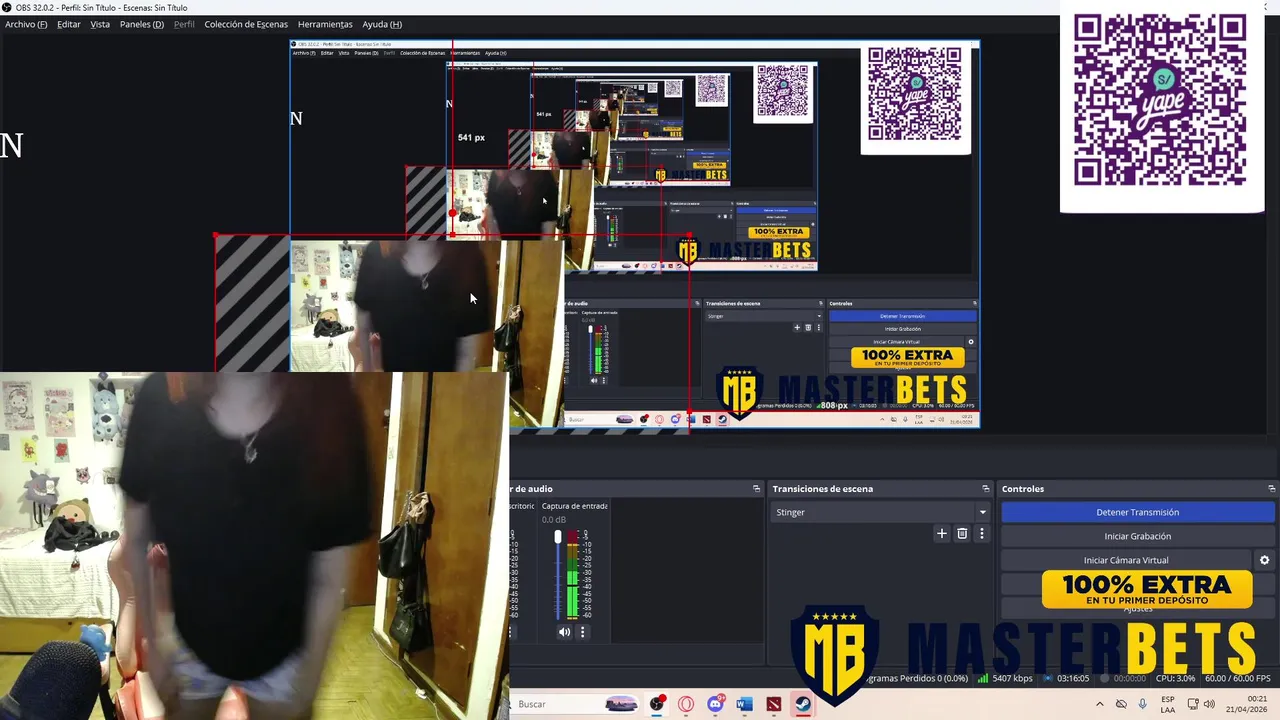This screenshot has height=720, width=1280.
Task: Add a new scene transition
Action: 941,534
